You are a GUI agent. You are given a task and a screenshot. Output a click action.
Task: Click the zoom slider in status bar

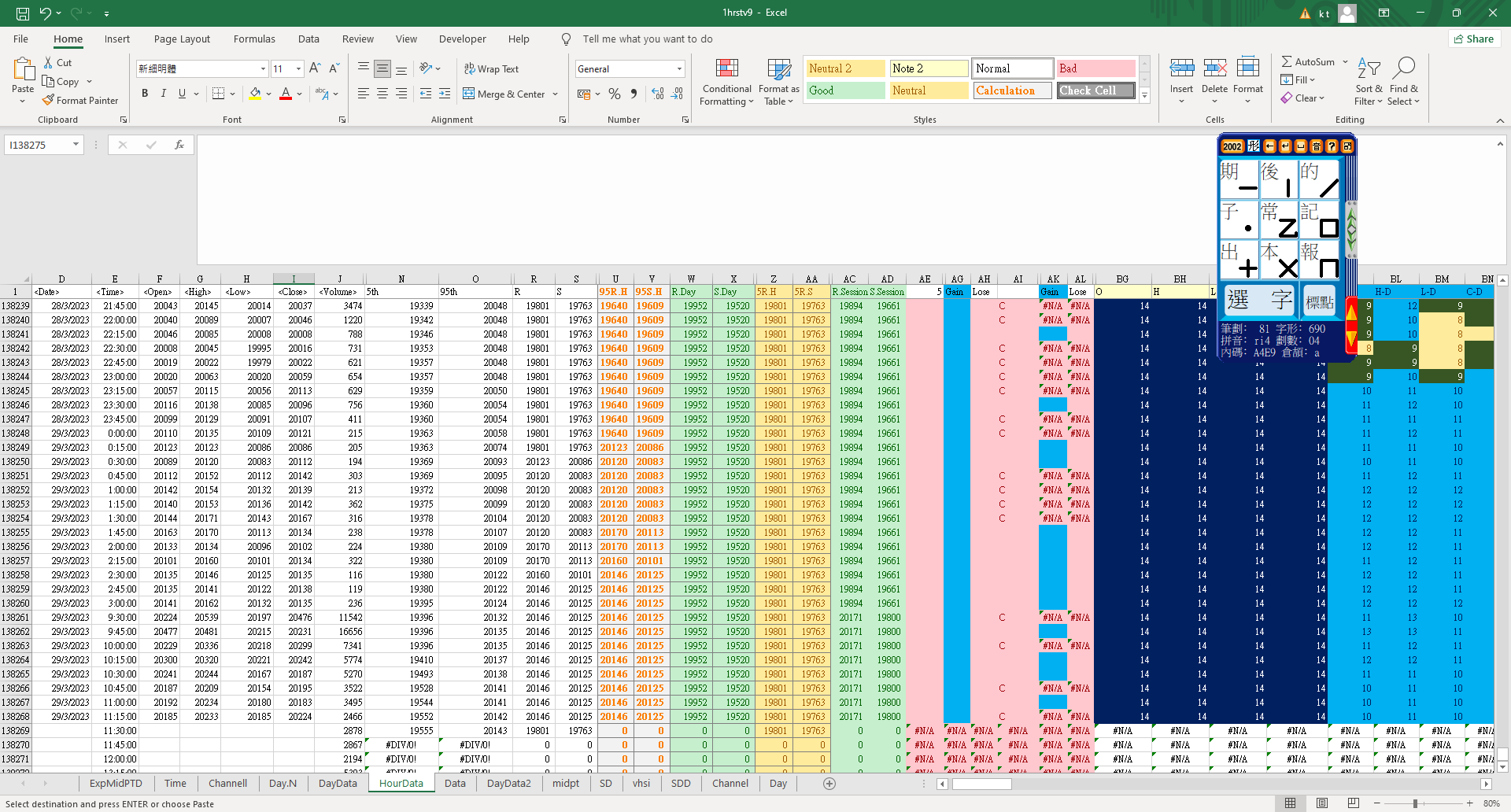click(x=1415, y=803)
